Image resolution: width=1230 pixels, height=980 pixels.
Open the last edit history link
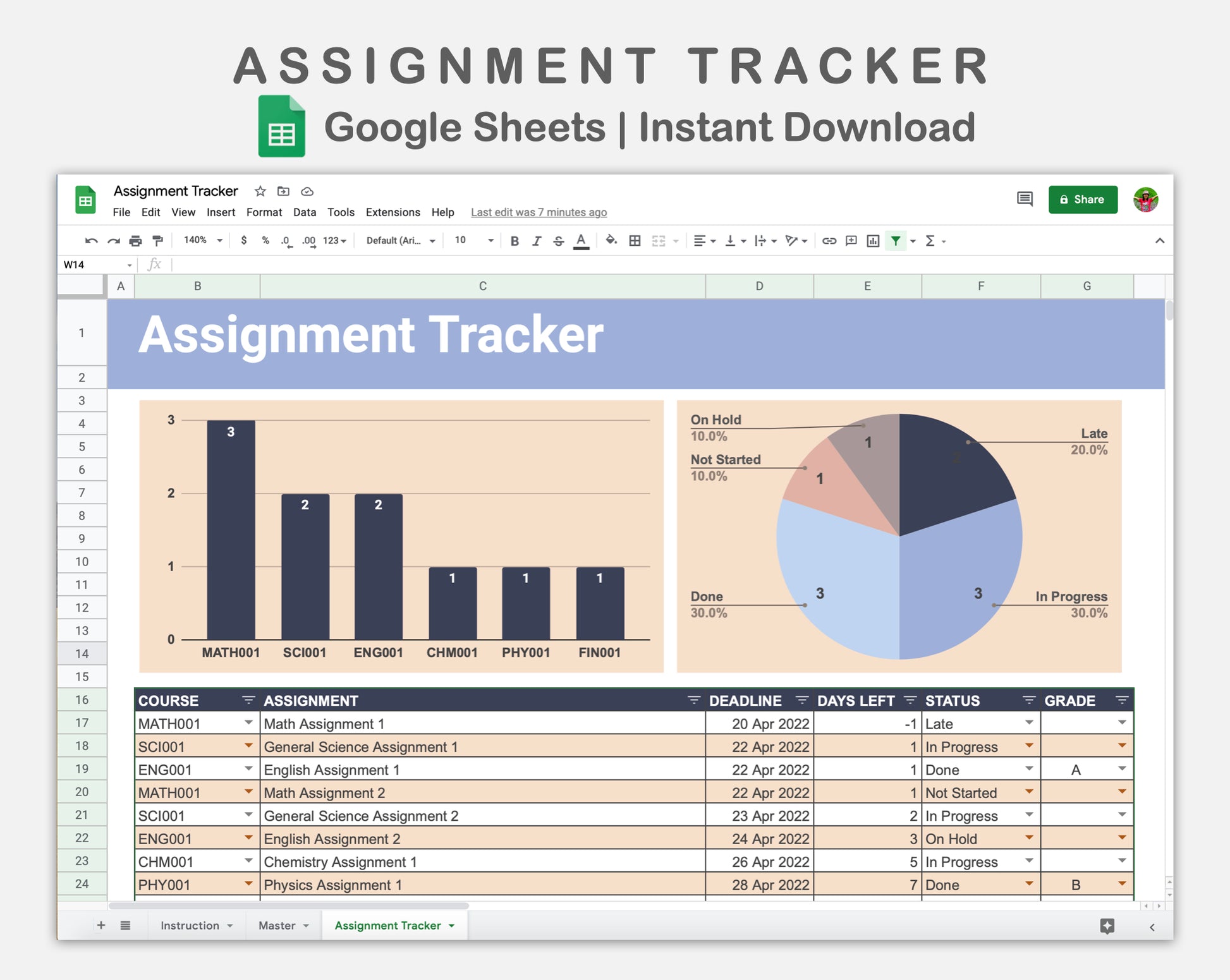[x=539, y=212]
